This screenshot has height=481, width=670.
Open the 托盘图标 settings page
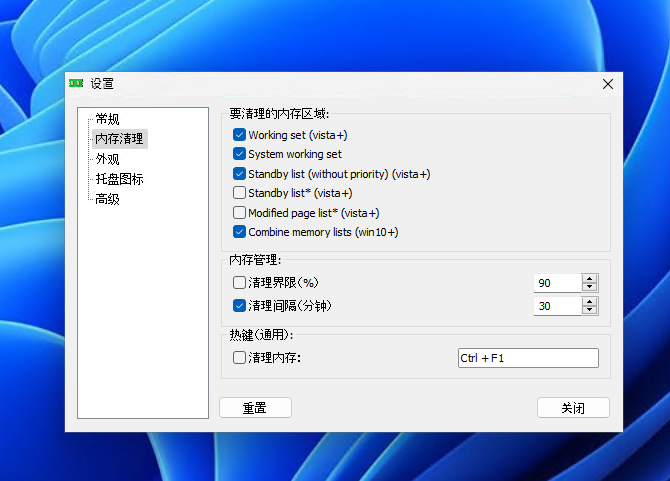pos(119,179)
